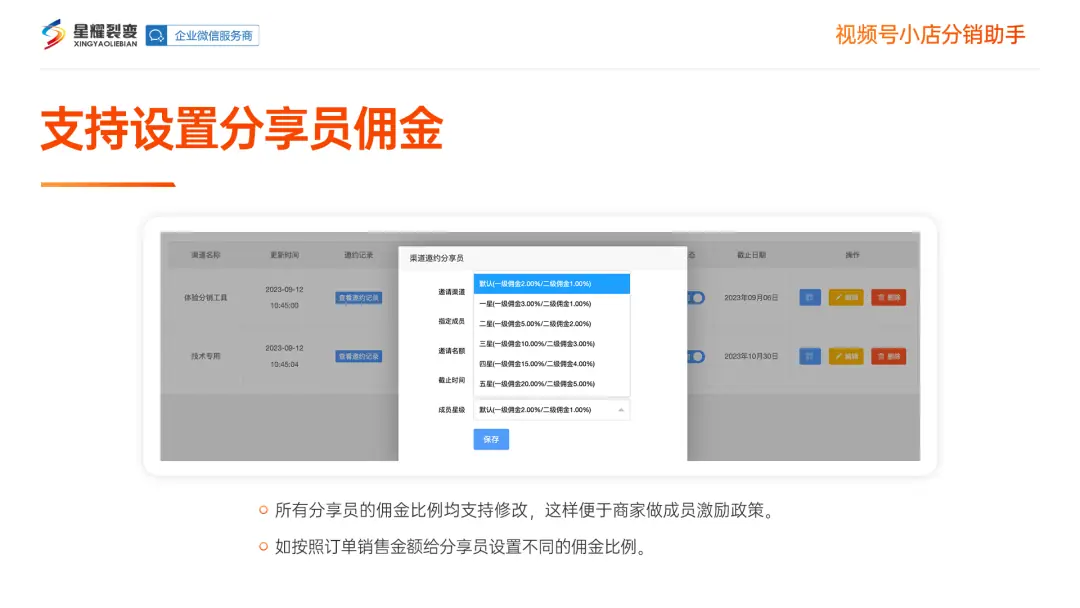The image size is (1080, 608).
Task: Collapse dropdown using the 成员星级 arrow
Action: pyautogui.click(x=621, y=410)
